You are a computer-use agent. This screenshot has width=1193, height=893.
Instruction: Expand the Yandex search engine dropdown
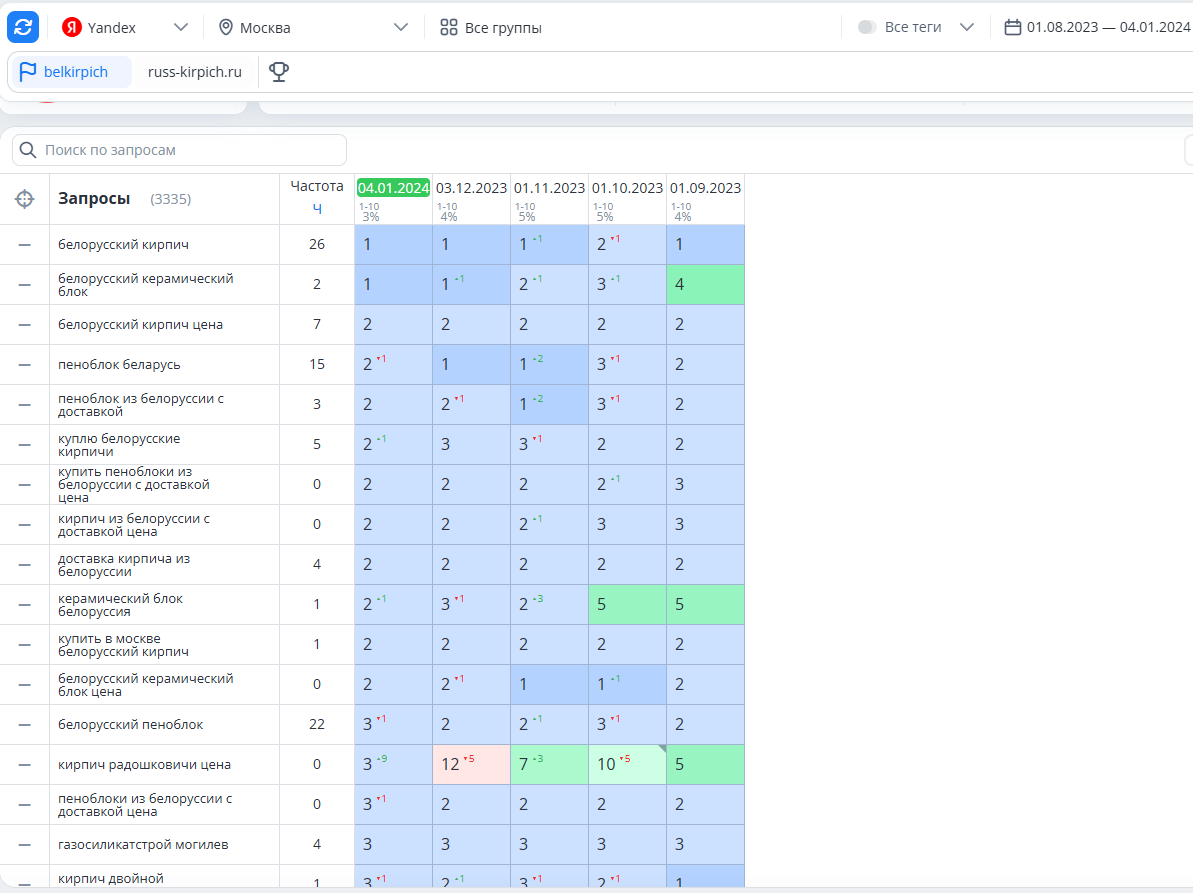coord(180,27)
